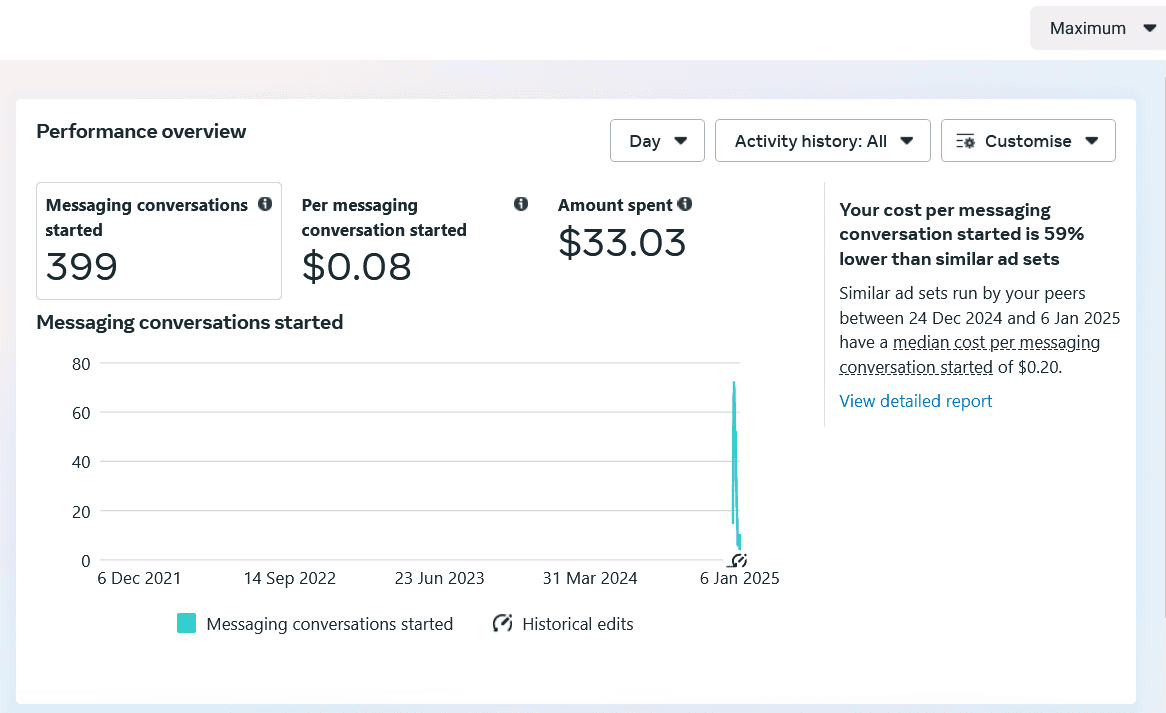Toggle Messaging conversations started legend label

point(329,624)
